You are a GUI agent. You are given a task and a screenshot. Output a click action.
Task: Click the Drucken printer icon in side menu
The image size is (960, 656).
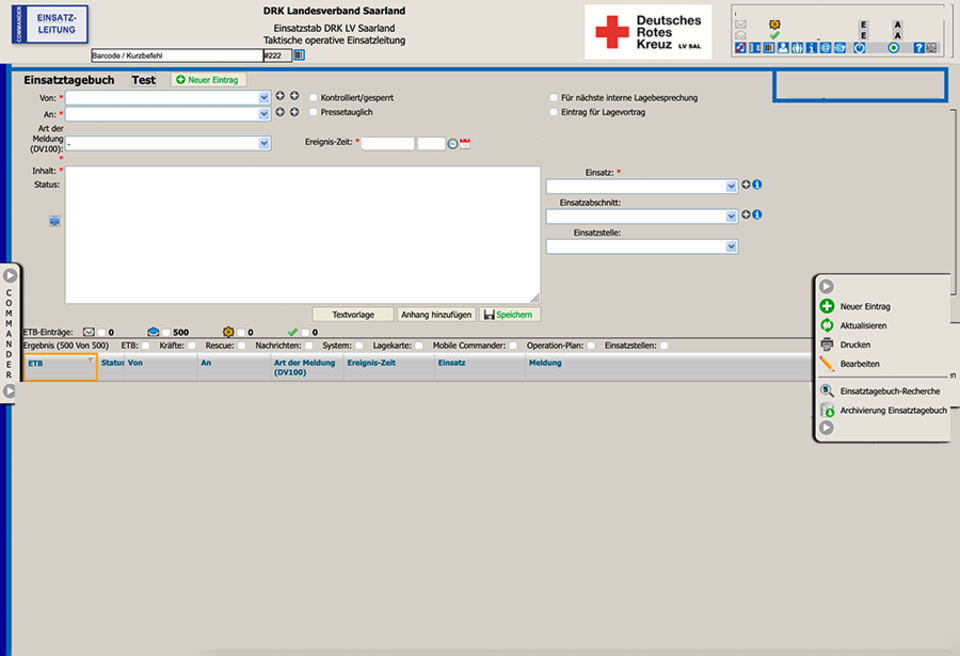[827, 345]
